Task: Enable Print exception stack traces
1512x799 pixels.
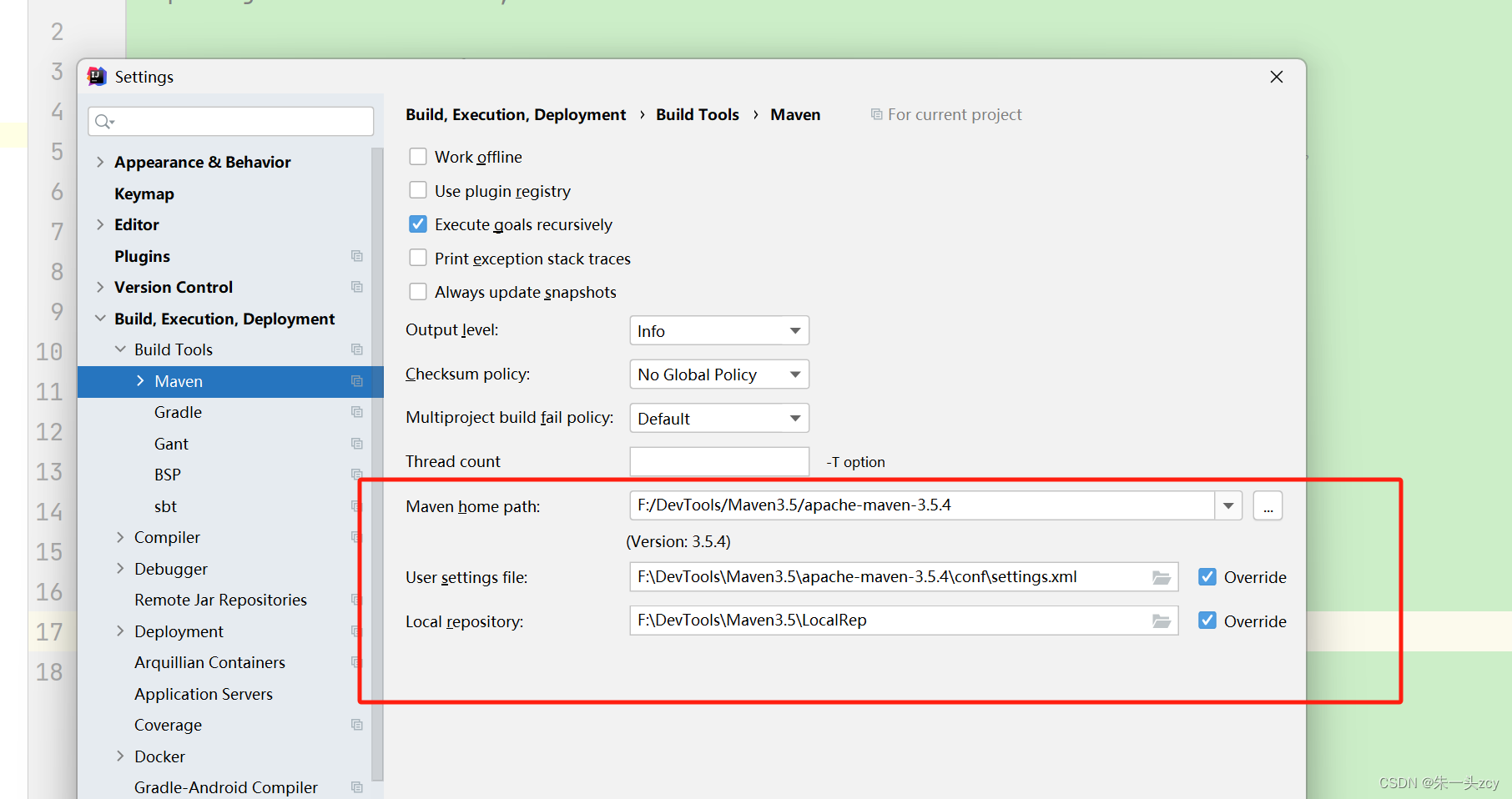Action: (418, 258)
